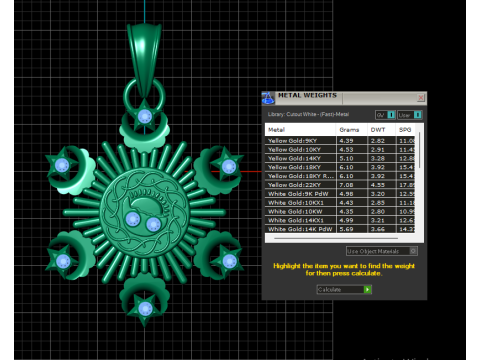Click the central medallion of the pendant
The width and height of the screenshot is (480, 360).
[145, 213]
